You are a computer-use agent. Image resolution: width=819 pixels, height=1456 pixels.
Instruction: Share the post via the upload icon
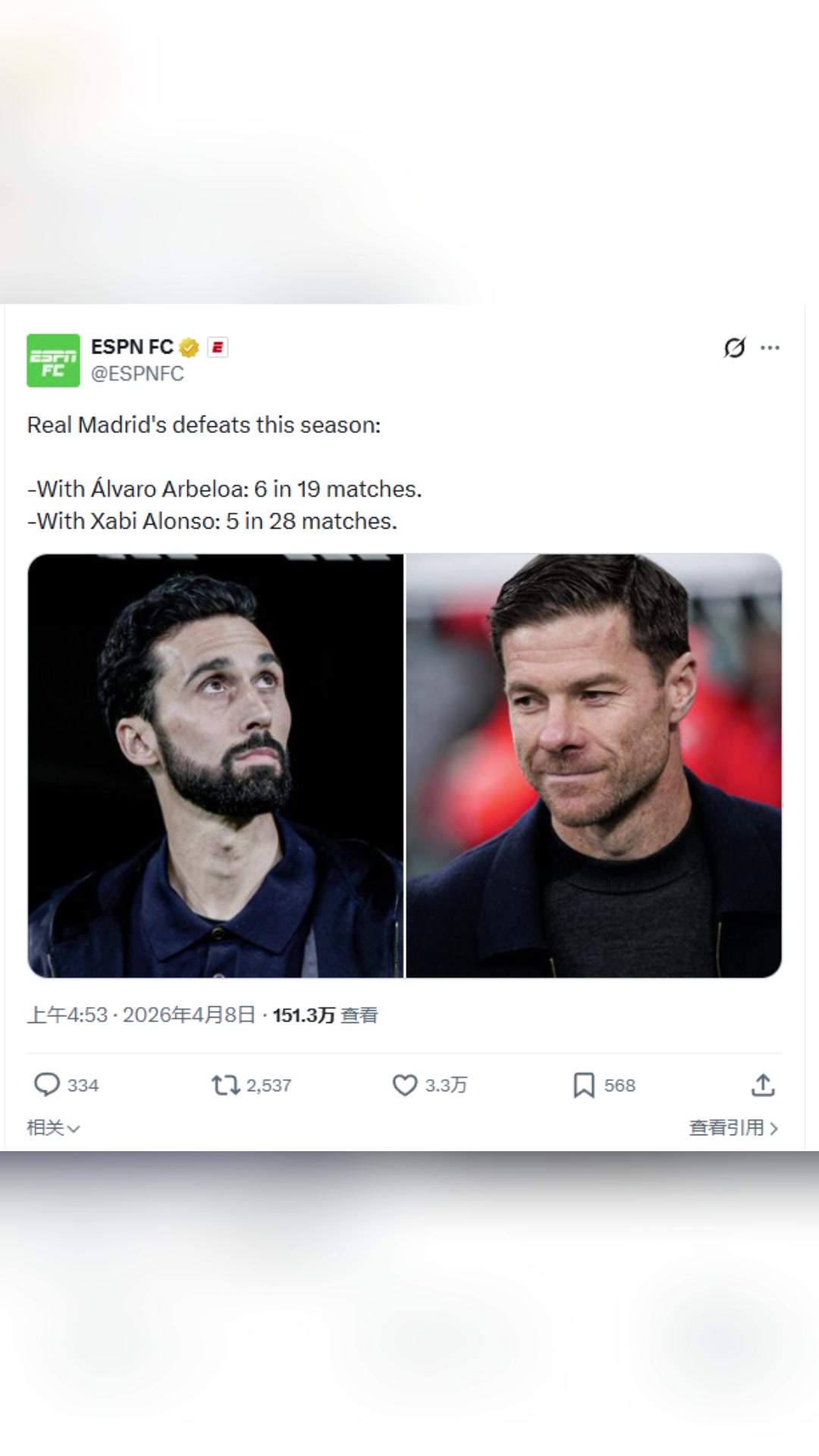pyautogui.click(x=763, y=1085)
